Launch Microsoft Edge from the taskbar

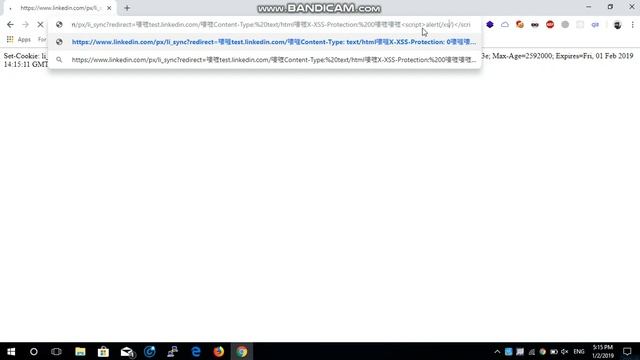tap(196, 351)
